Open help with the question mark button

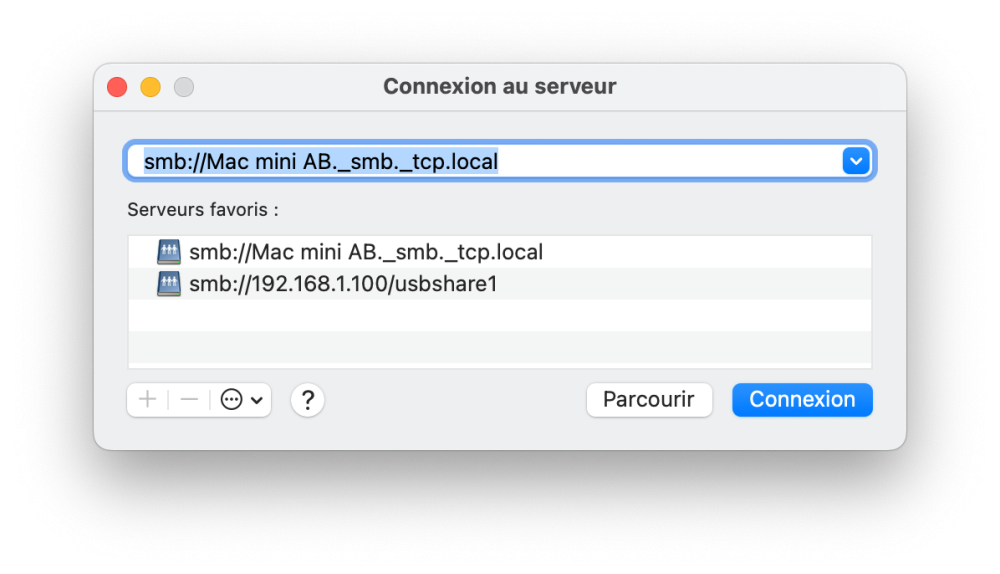coord(308,400)
